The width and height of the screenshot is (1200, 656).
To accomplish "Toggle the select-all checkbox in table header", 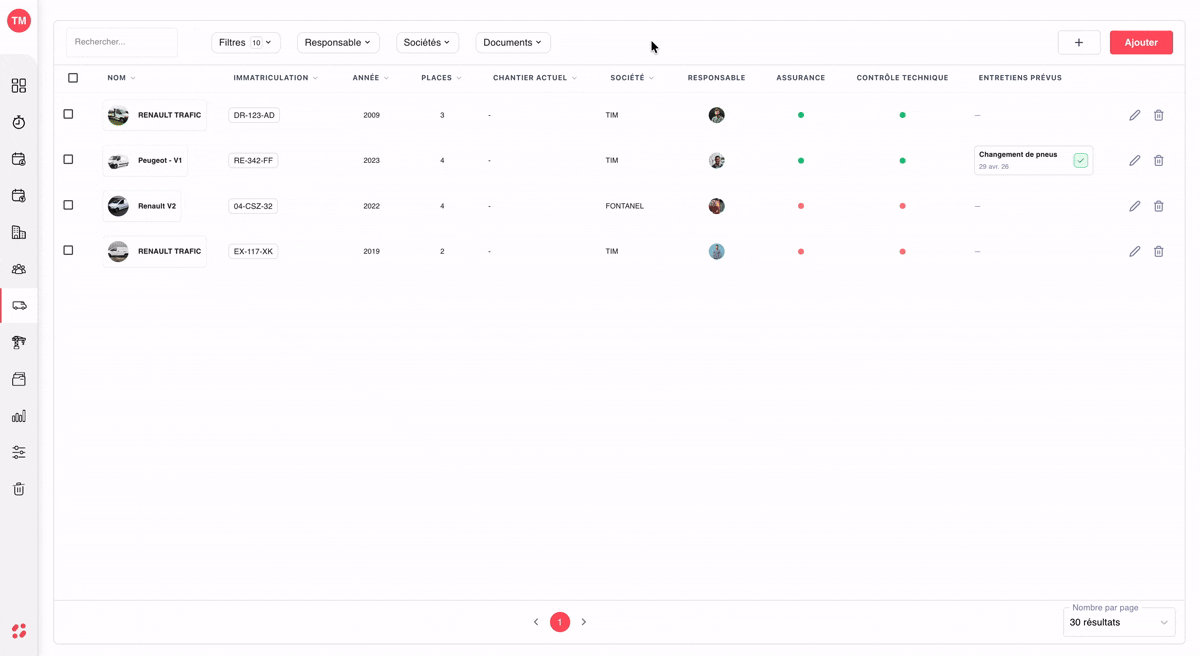I will (x=73, y=78).
